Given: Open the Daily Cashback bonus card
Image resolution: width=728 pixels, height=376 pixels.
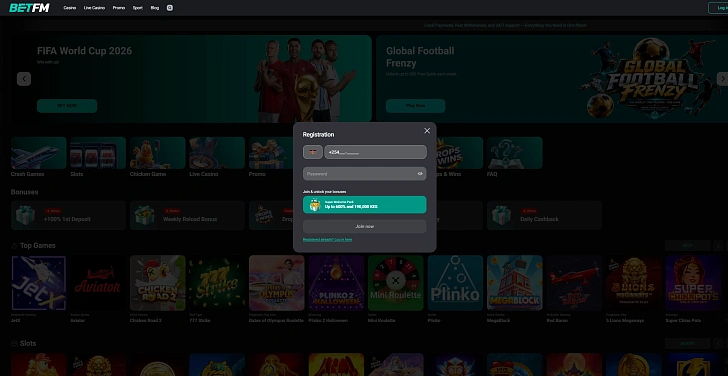Looking at the screenshot, I should pyautogui.click(x=544, y=215).
